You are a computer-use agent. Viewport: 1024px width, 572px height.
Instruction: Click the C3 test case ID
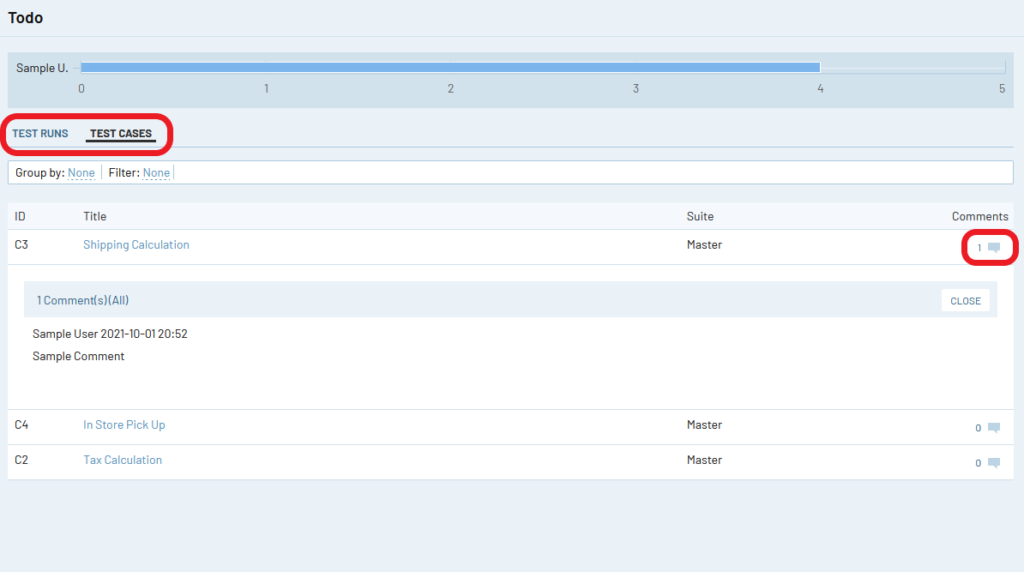tap(21, 245)
